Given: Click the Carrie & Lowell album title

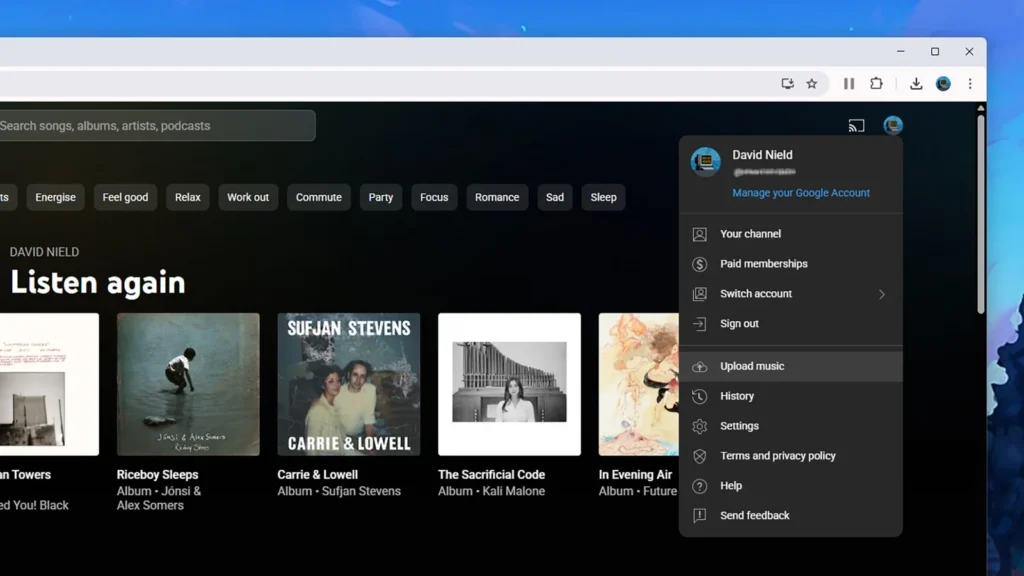Looking at the screenshot, I should pos(317,475).
